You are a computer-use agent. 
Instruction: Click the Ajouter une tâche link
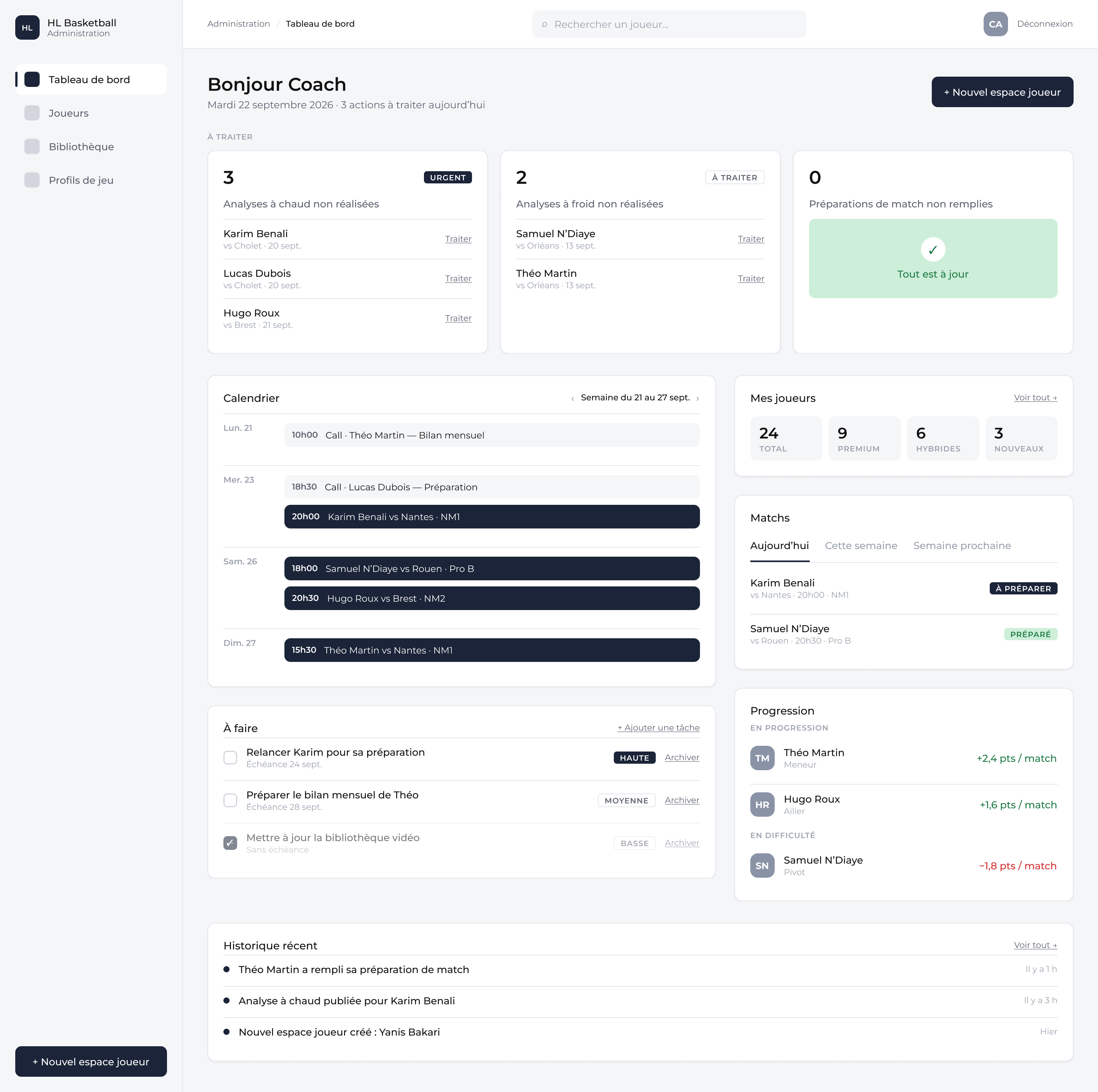[659, 727]
